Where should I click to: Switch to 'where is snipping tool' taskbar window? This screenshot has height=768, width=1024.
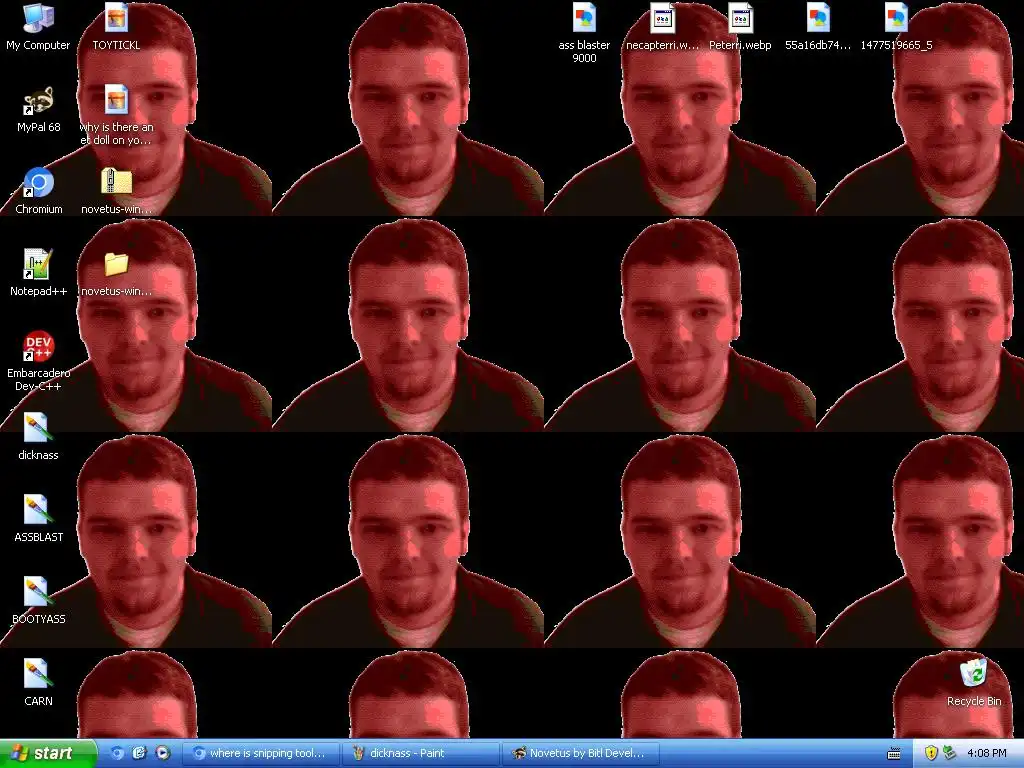[x=259, y=753]
